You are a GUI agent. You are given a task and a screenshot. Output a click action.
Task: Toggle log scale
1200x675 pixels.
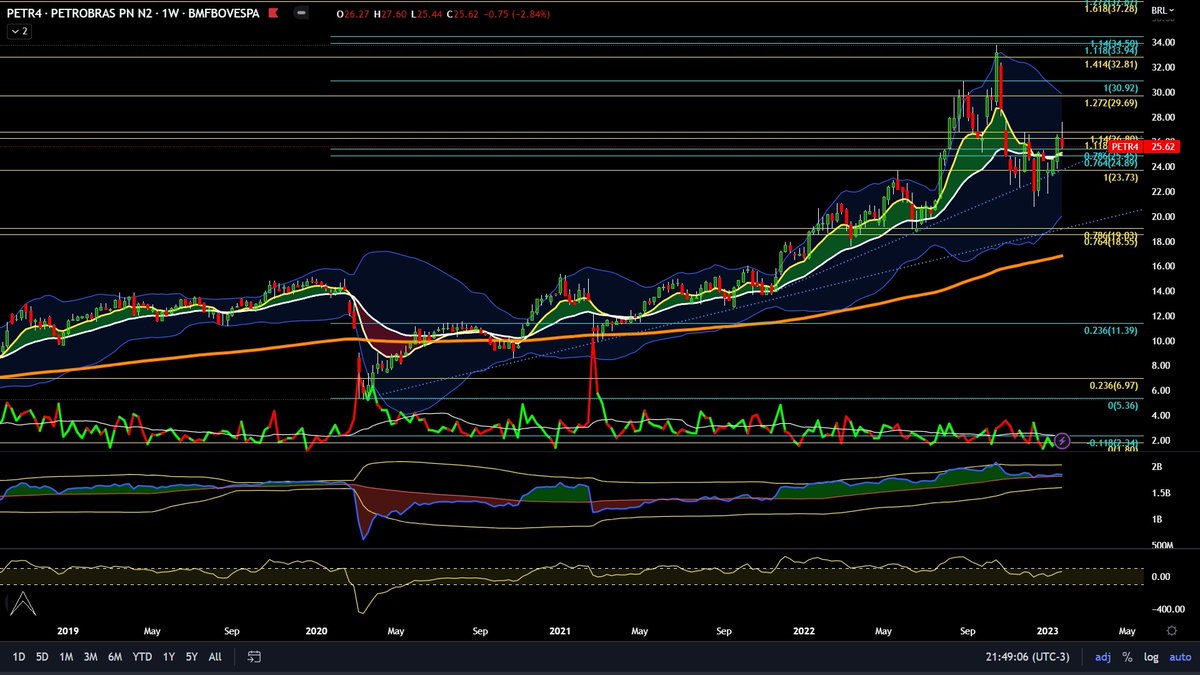[1150, 657]
